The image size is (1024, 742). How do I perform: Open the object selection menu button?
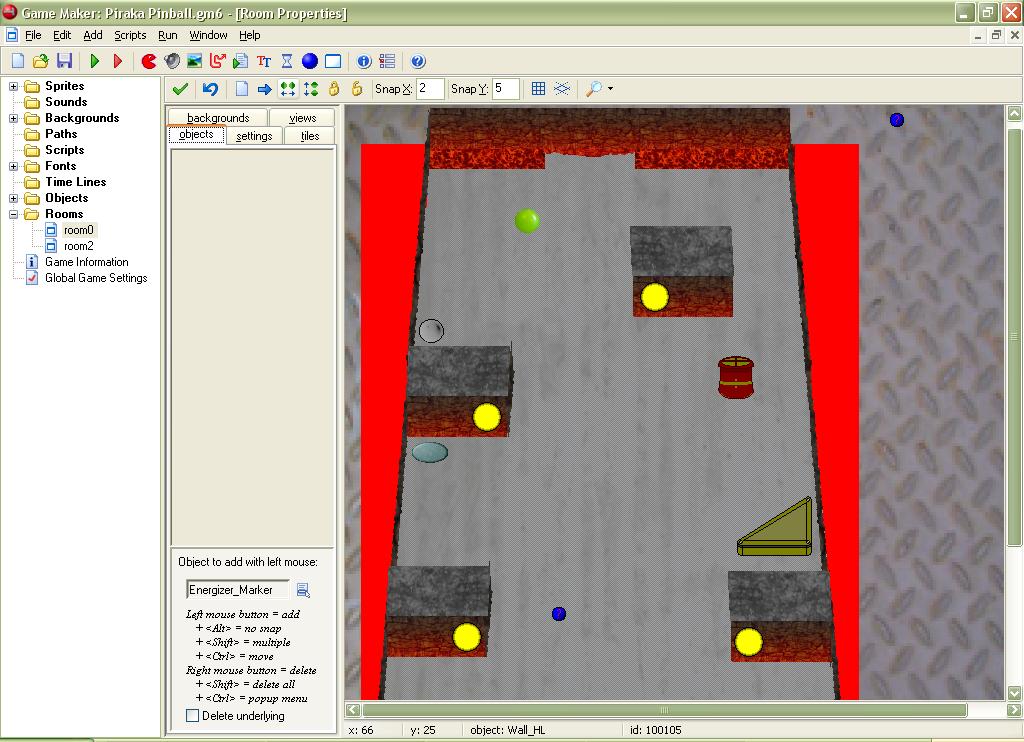click(x=303, y=590)
